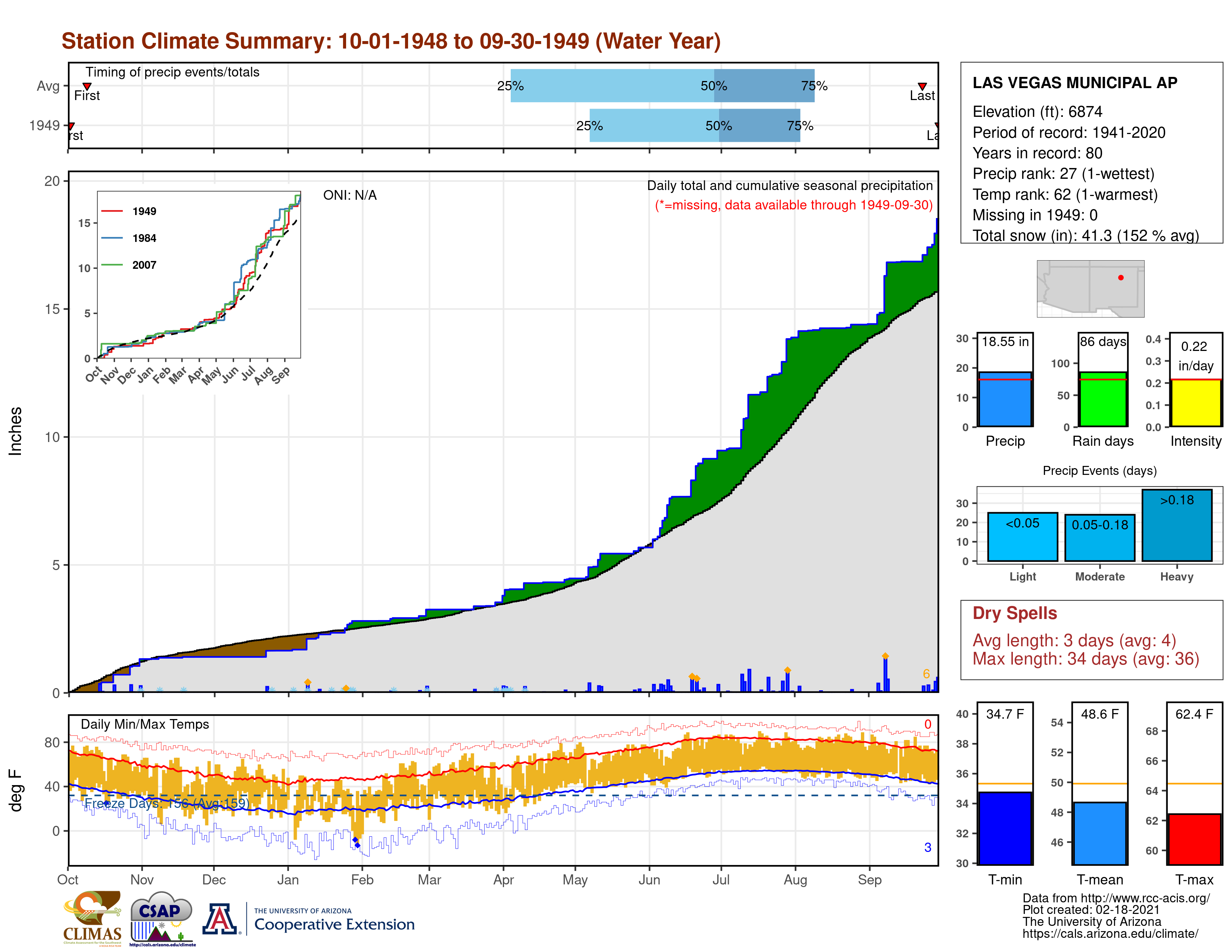Viewport: 1232px width, 952px height.
Task: Click the Timing of precip events/totals label
Action: (172, 72)
